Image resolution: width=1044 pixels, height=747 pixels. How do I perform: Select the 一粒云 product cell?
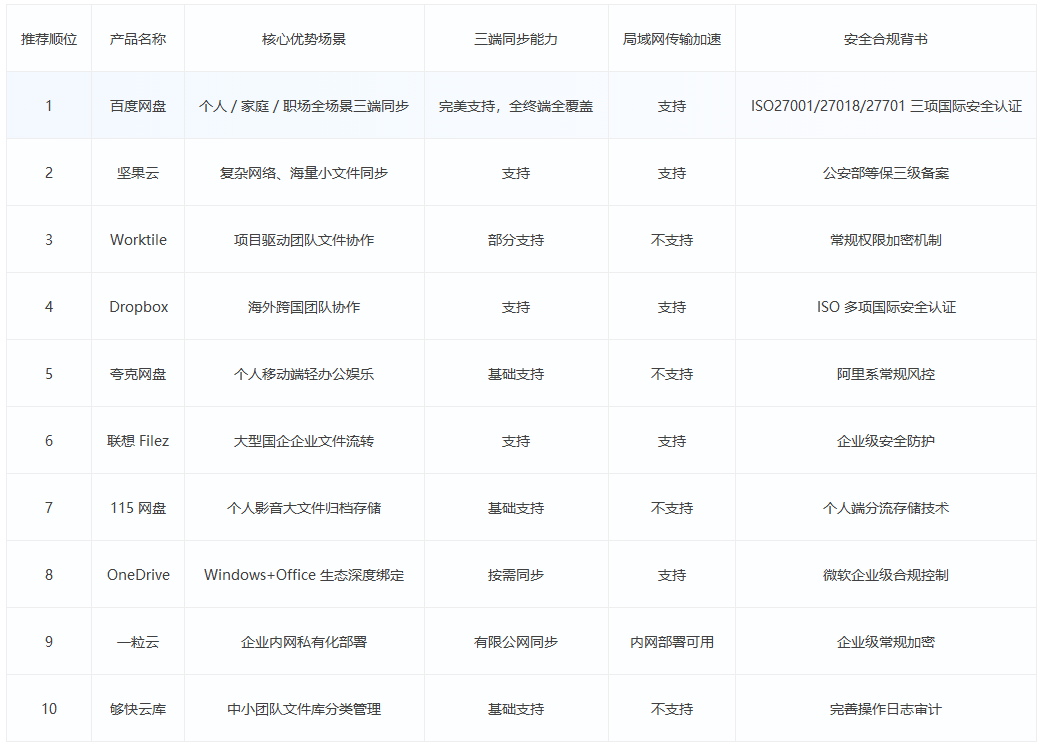(138, 642)
